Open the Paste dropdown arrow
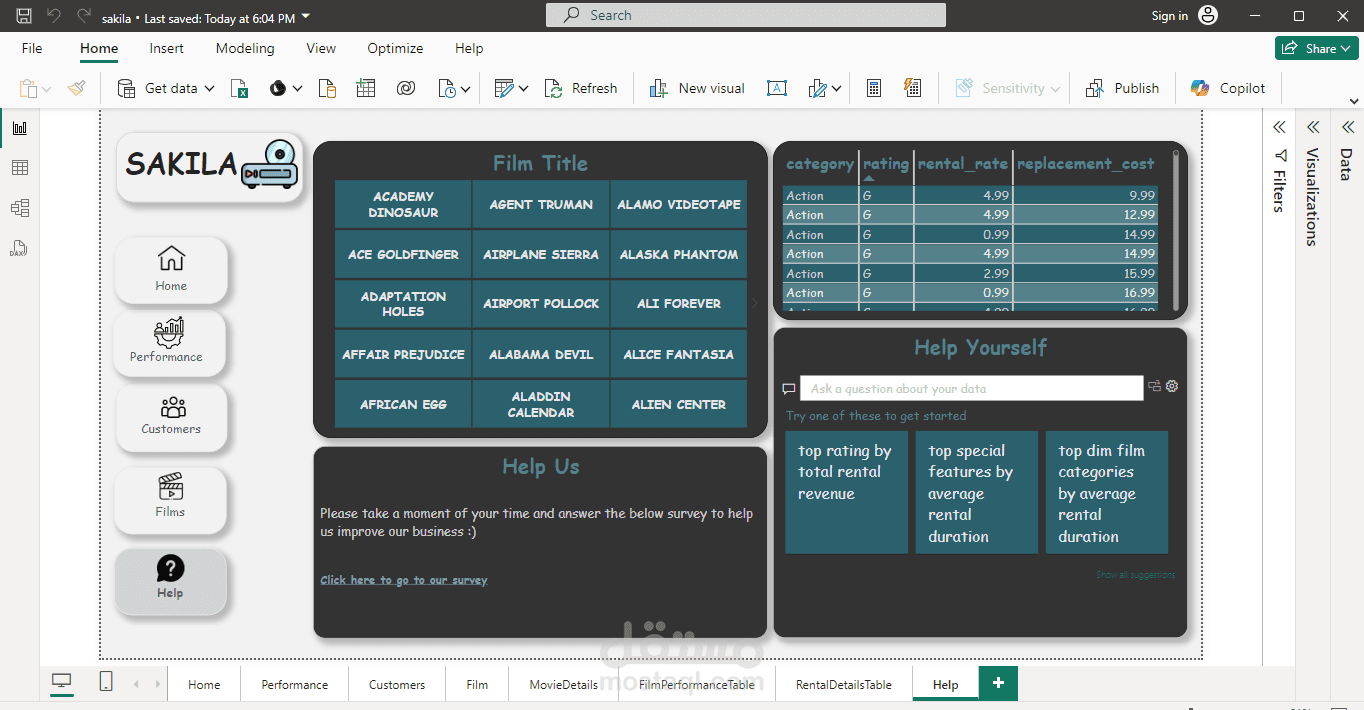The height and width of the screenshot is (710, 1364). [46, 89]
